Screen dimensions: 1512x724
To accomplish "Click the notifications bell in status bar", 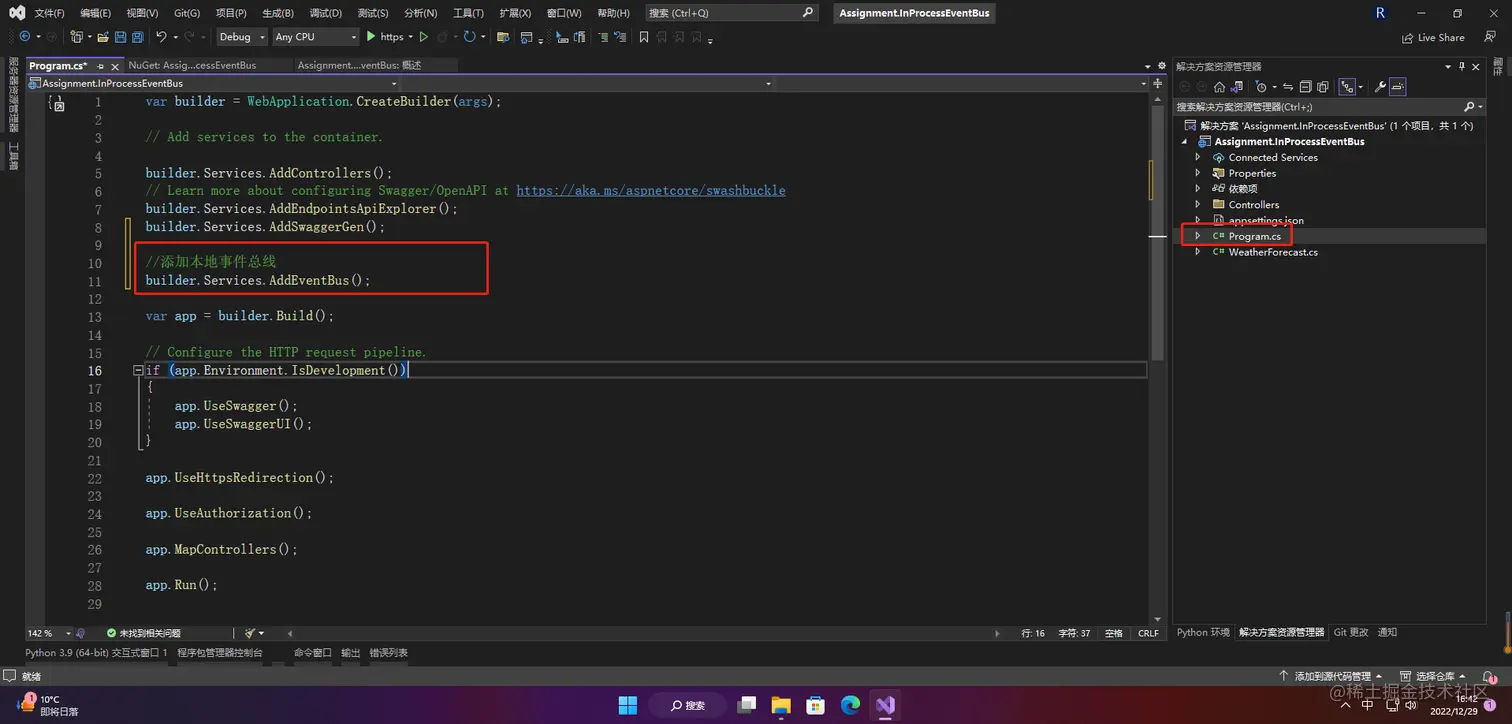I will (x=1490, y=677).
